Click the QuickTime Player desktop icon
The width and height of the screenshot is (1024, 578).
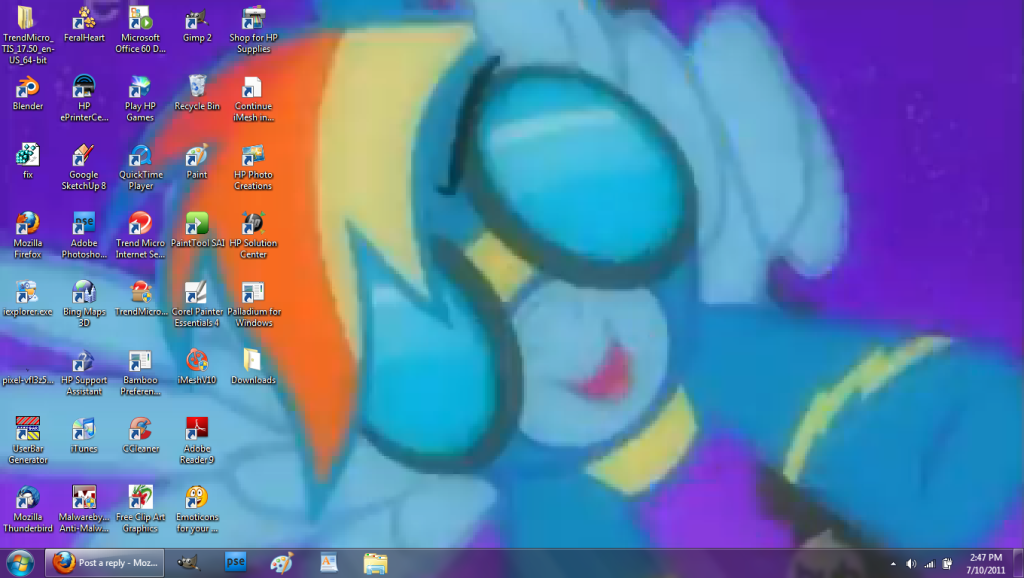140,167
